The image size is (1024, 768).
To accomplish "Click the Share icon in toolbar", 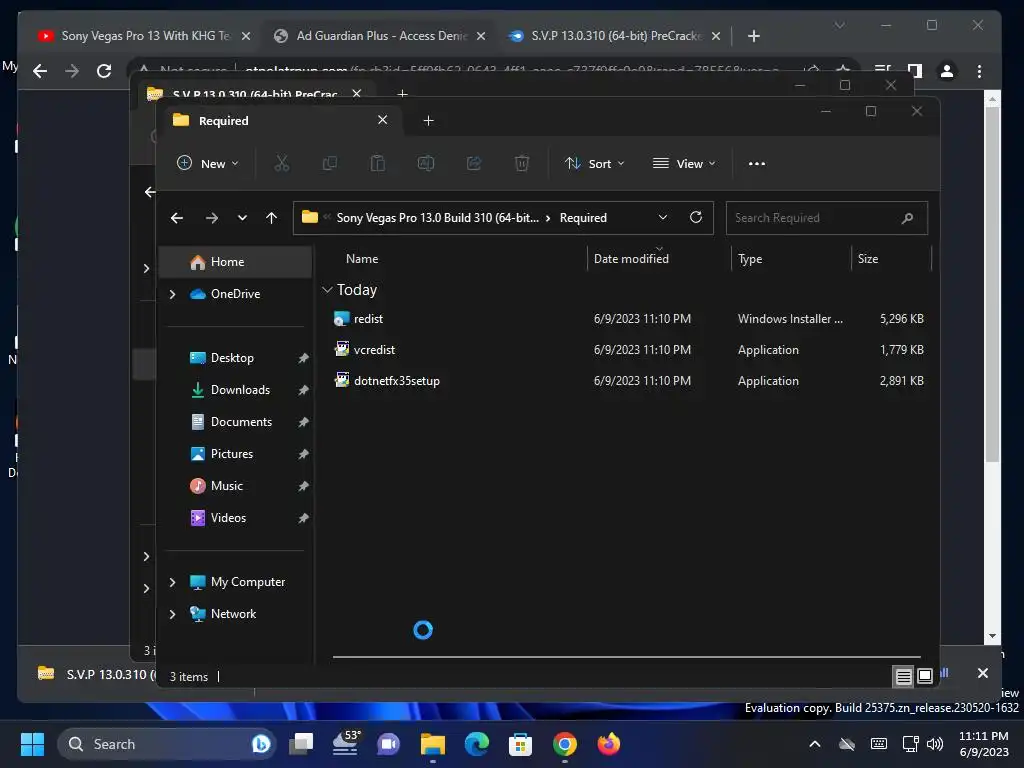I will pyautogui.click(x=473, y=163).
